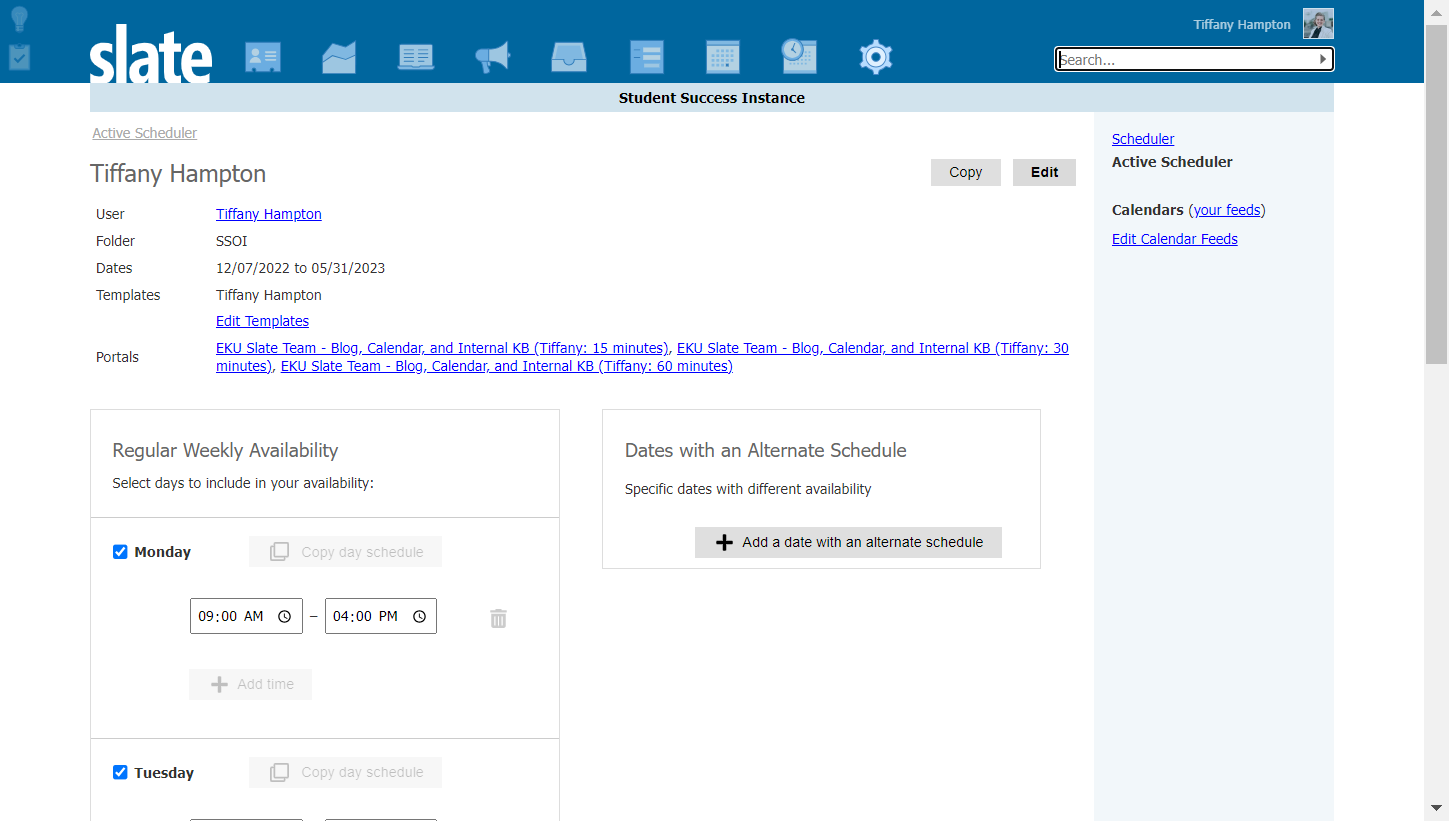Image resolution: width=1449 pixels, height=821 pixels.
Task: Open the Scheduler sidebar link
Action: (x=1143, y=139)
